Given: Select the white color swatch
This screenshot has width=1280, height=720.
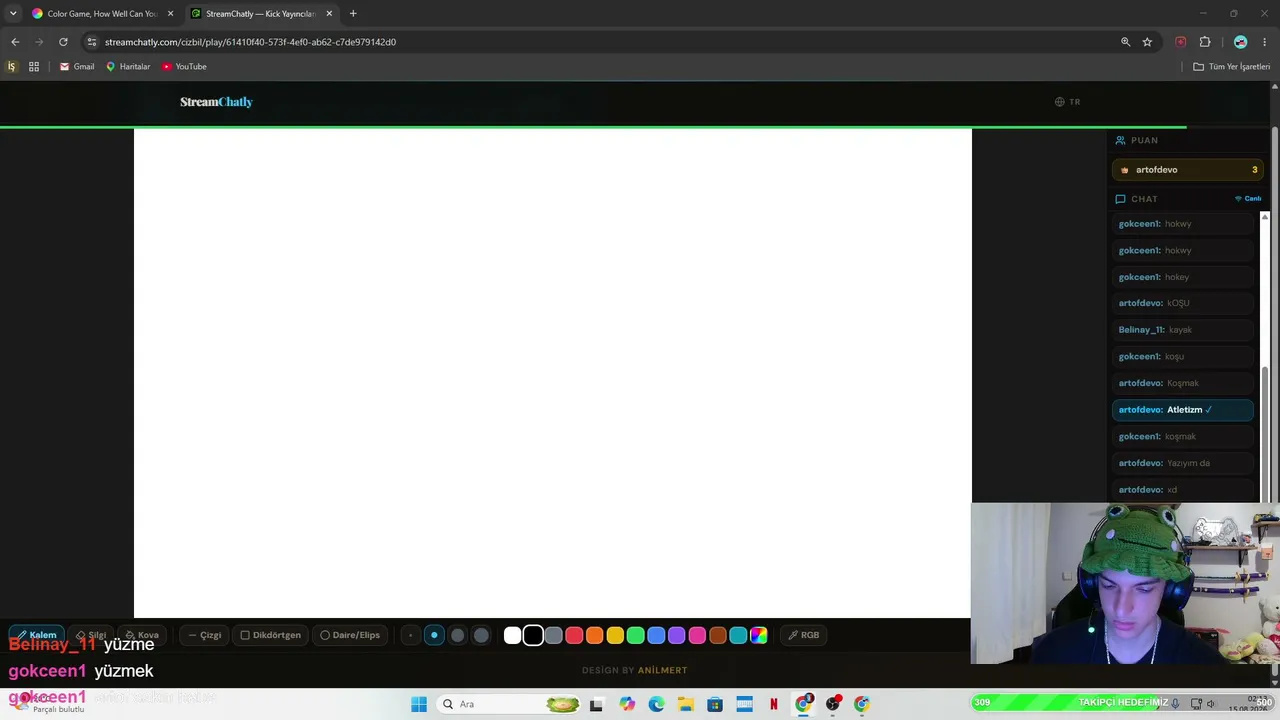Looking at the screenshot, I should [x=513, y=635].
